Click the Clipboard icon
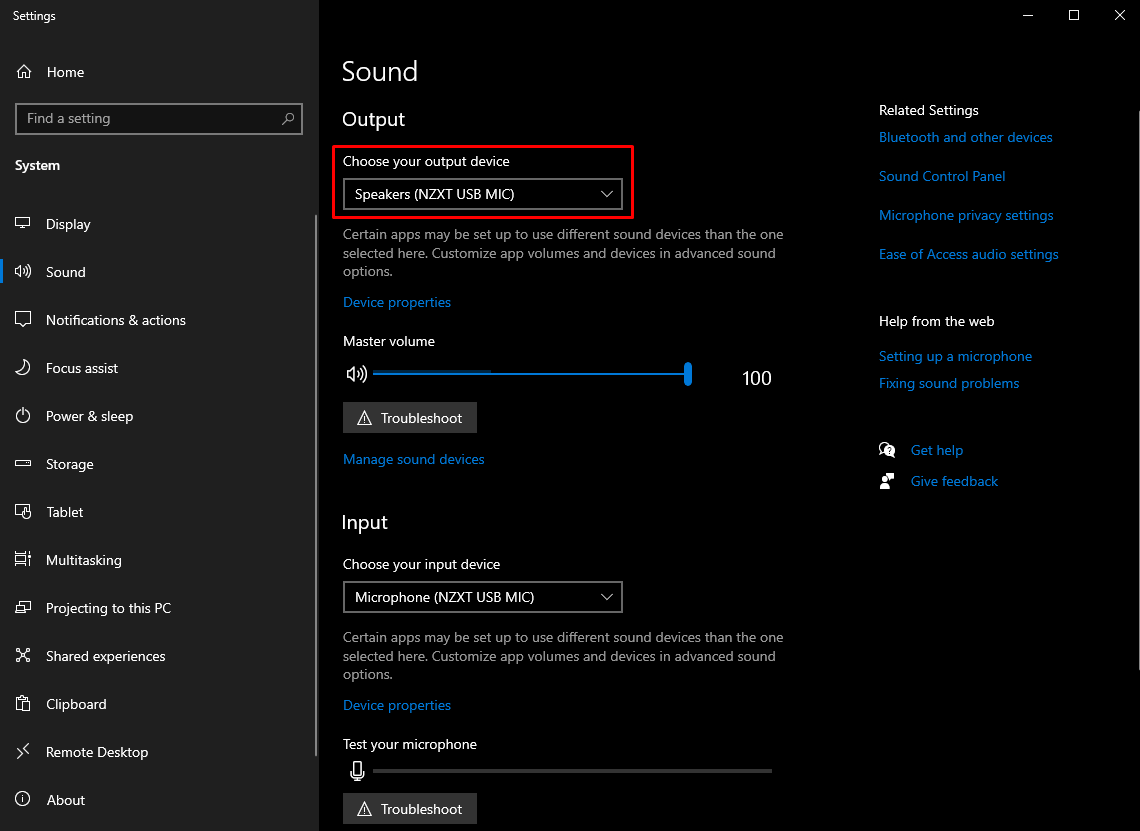Screen dimensions: 1140x831 click(x=23, y=703)
